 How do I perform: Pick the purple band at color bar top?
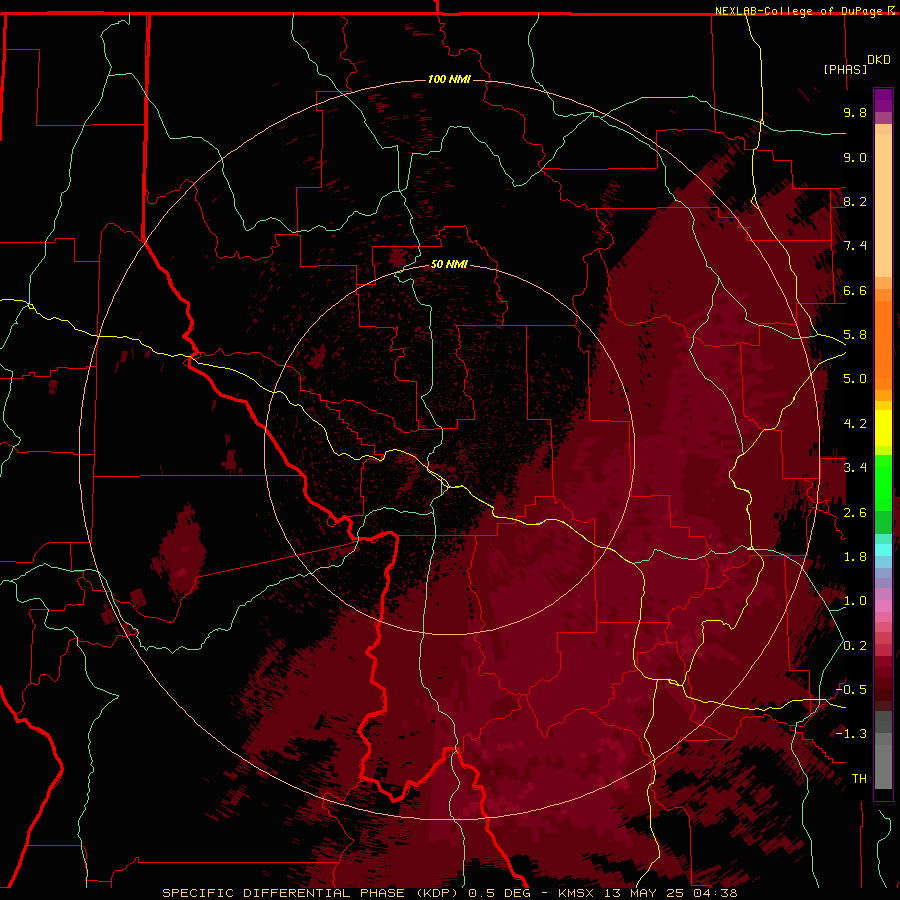coord(883,100)
